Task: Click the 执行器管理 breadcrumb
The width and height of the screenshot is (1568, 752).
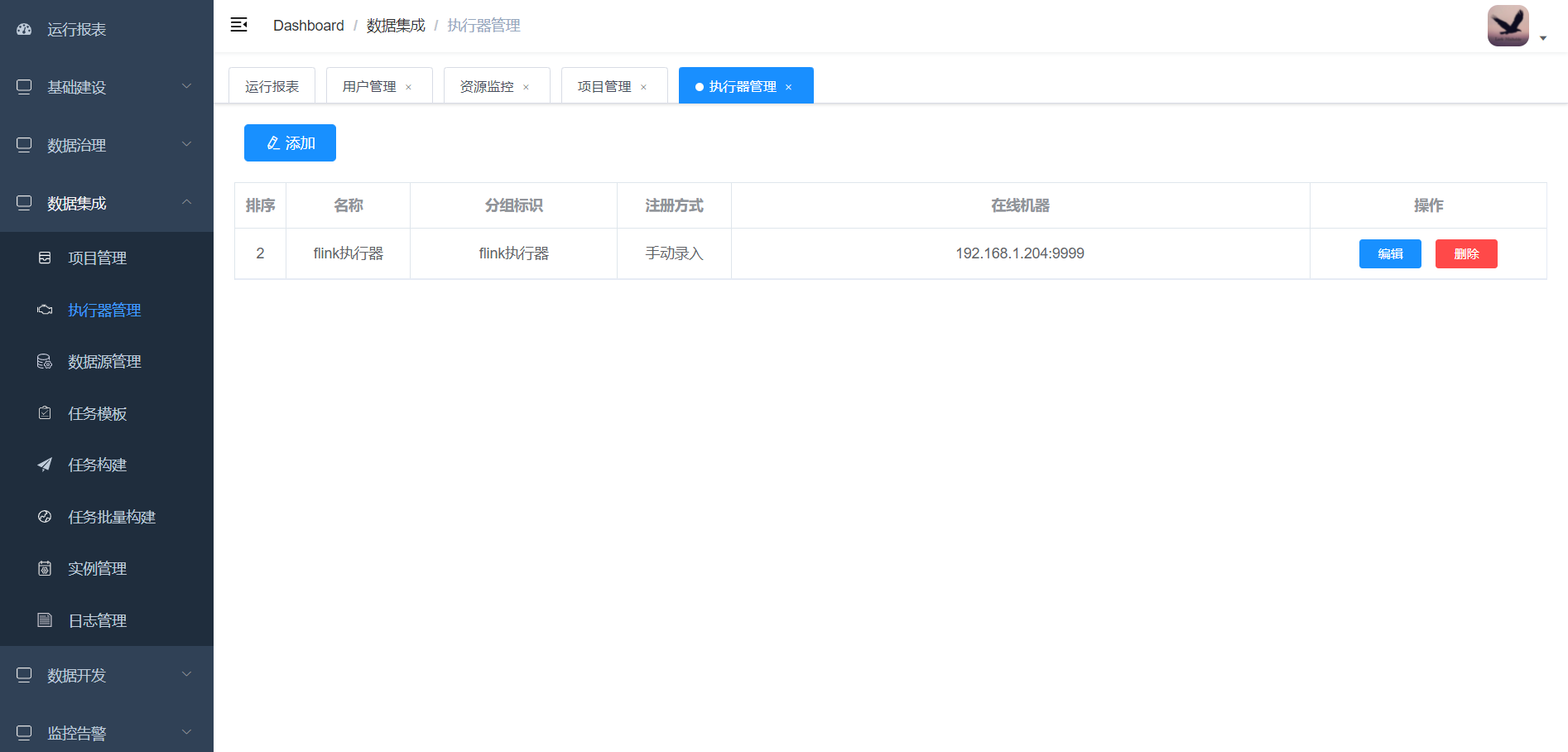Action: pos(483,26)
